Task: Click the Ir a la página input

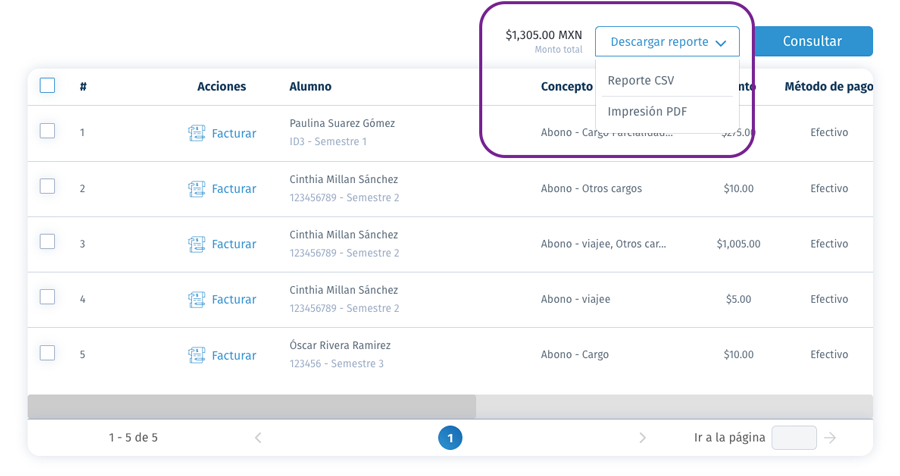Action: click(x=794, y=438)
